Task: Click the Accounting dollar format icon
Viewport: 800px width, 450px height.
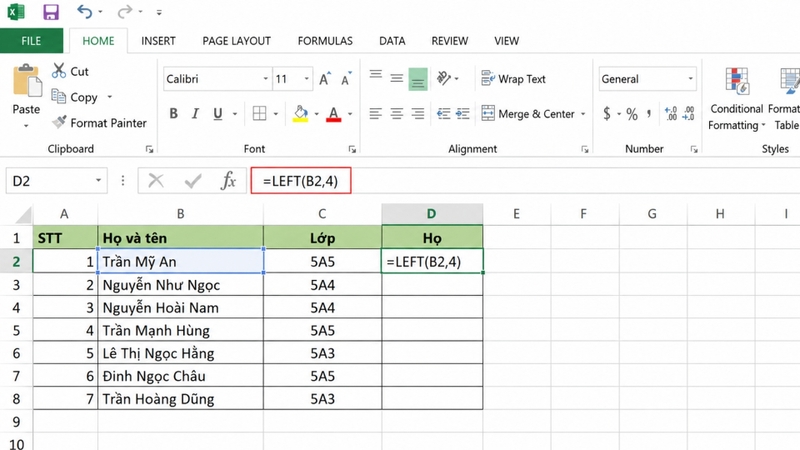Action: click(x=607, y=113)
